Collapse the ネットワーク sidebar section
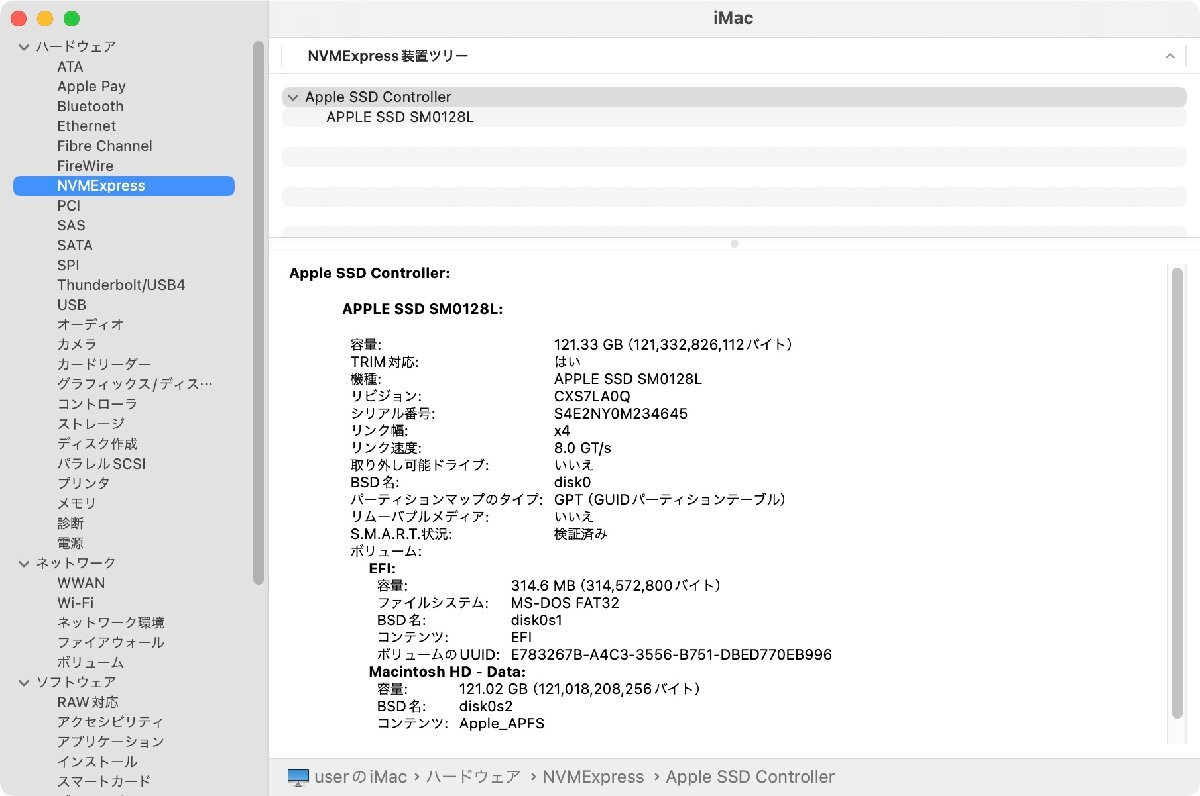 (x=24, y=563)
